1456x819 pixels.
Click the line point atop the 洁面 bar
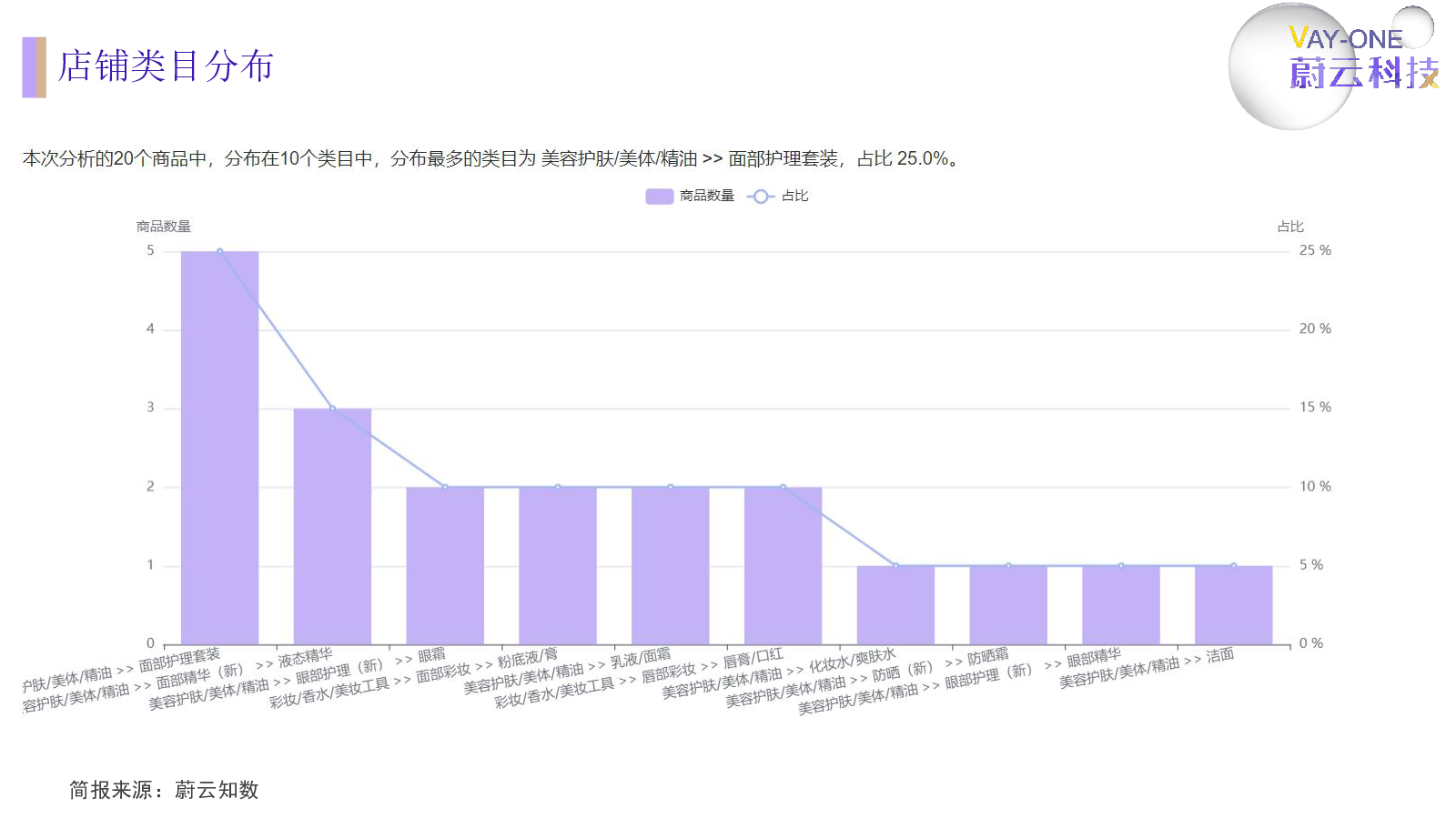[x=1234, y=566]
